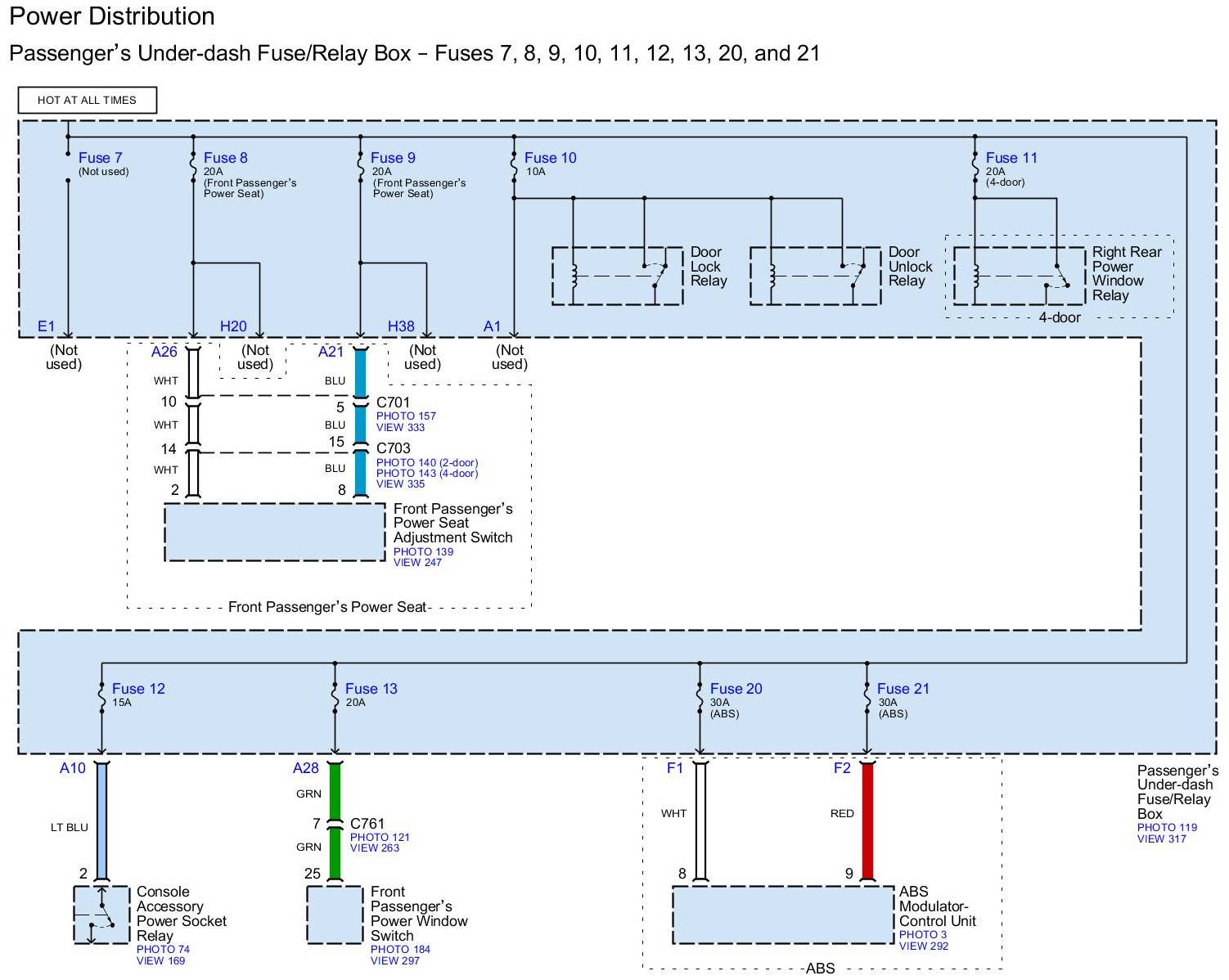Click the Fuse 12 label

[x=138, y=689]
